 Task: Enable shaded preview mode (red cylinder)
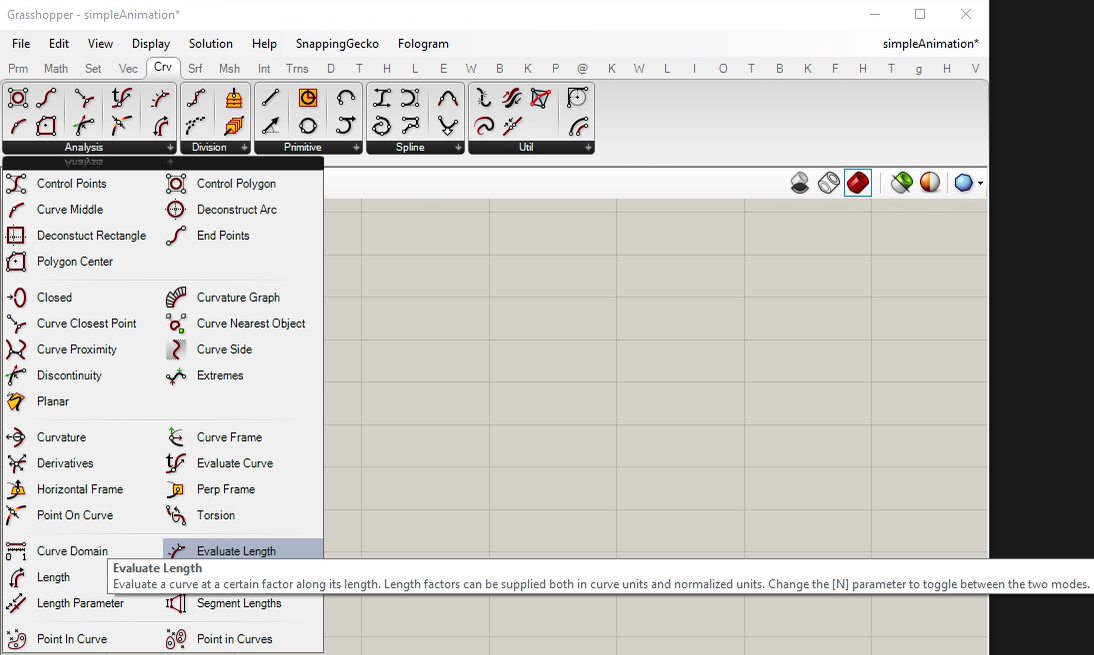tap(857, 183)
